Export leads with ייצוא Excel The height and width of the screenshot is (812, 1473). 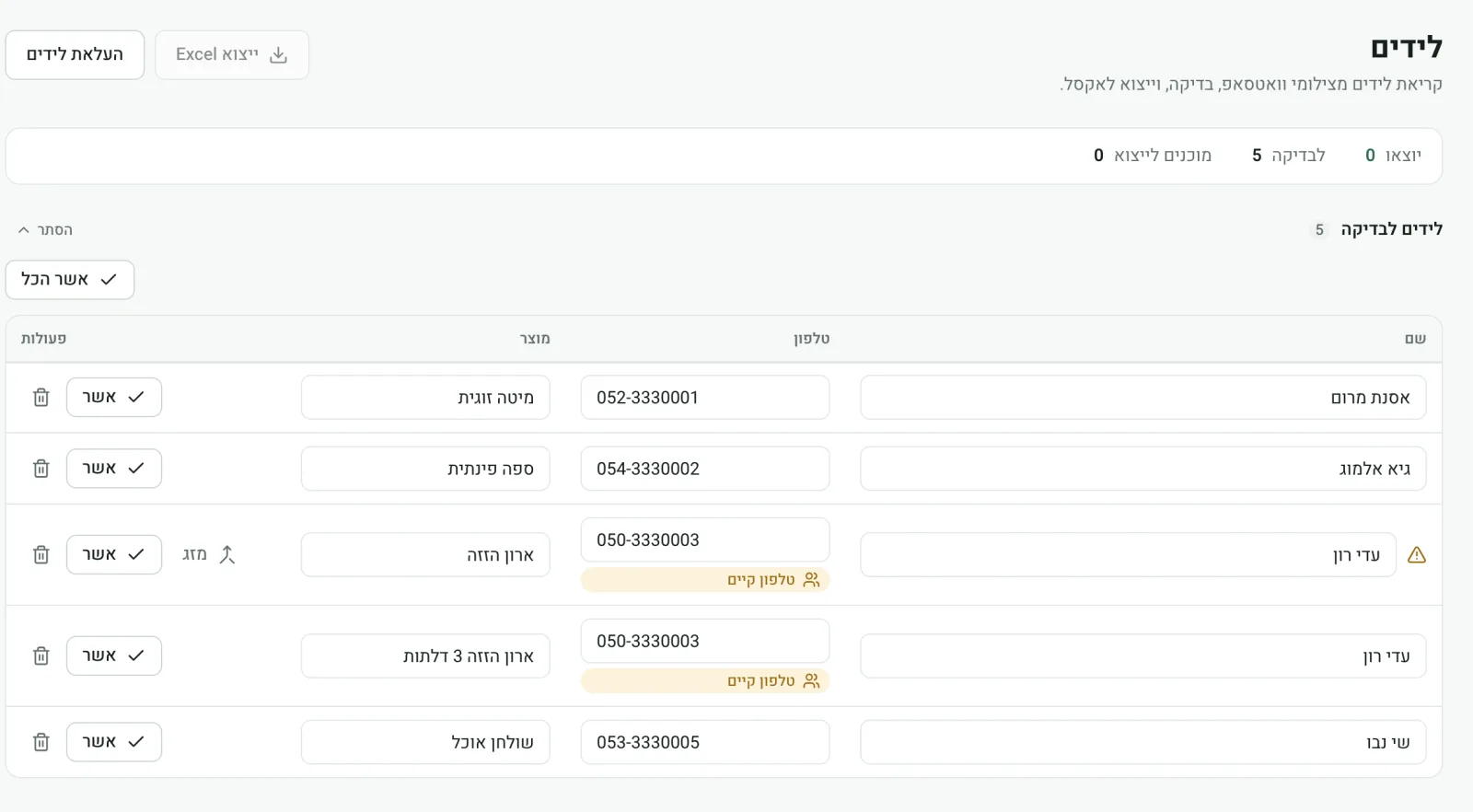coord(232,55)
